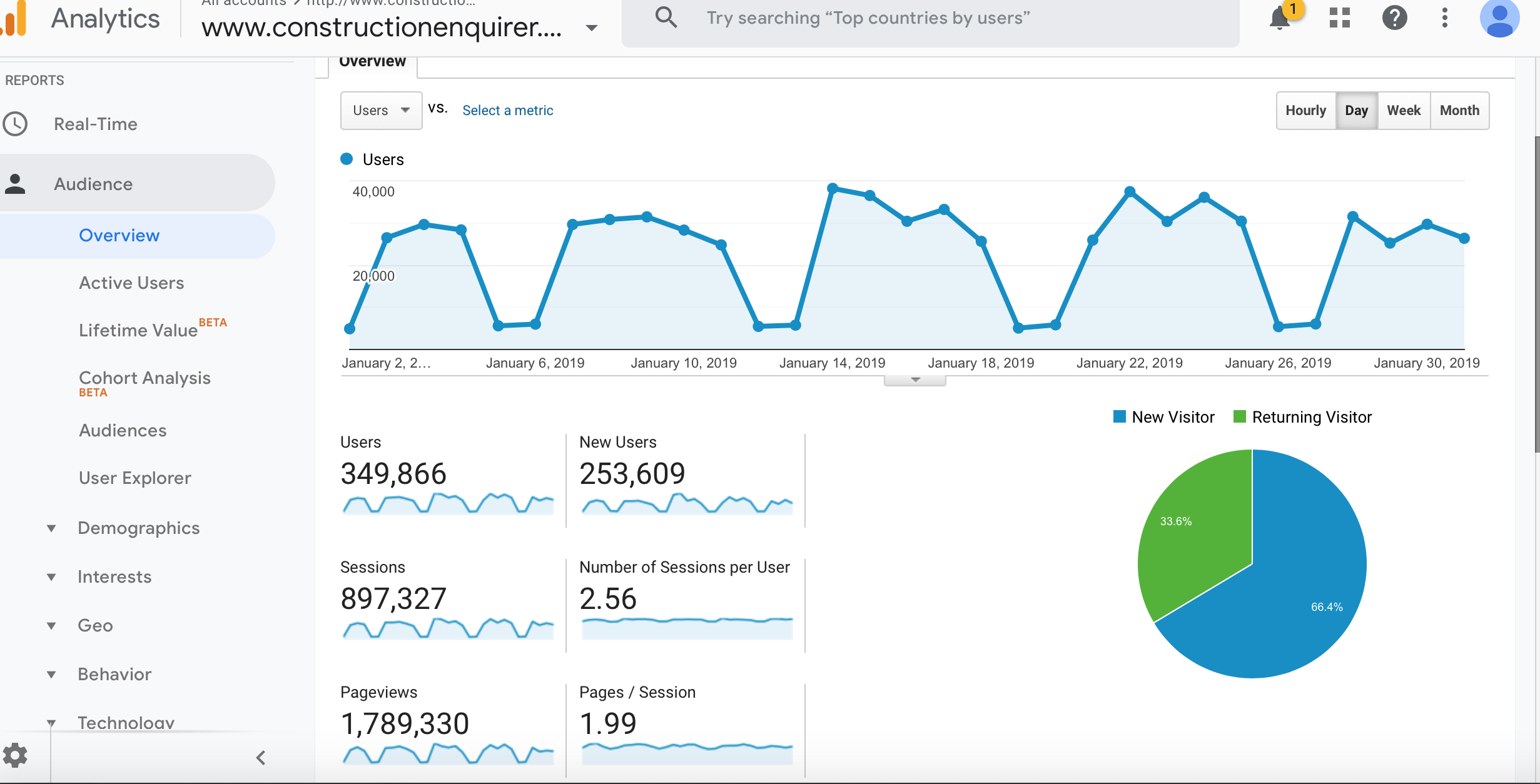Image resolution: width=1540 pixels, height=784 pixels.
Task: Open Active Users report
Action: point(131,283)
